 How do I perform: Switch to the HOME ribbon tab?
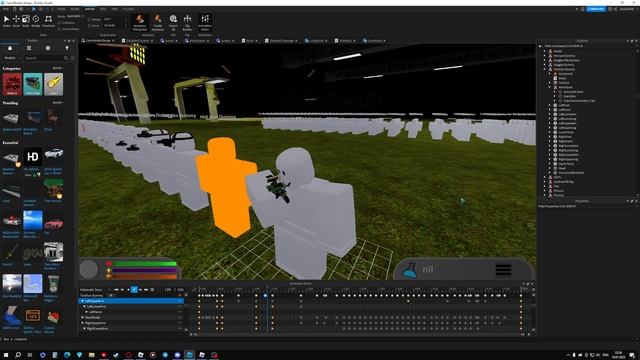tap(61, 9)
